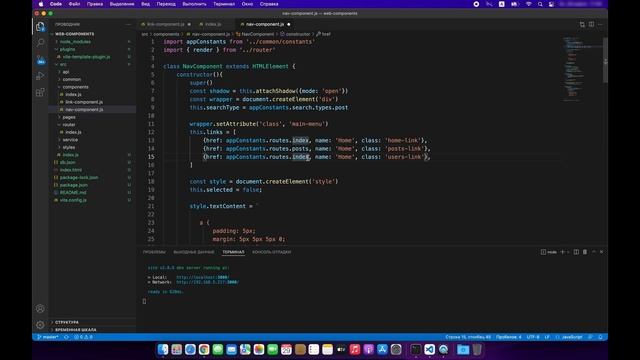Viewport: 640px width, 360px height.
Task: Click the feedback icon in status bar
Action: pos(590,337)
